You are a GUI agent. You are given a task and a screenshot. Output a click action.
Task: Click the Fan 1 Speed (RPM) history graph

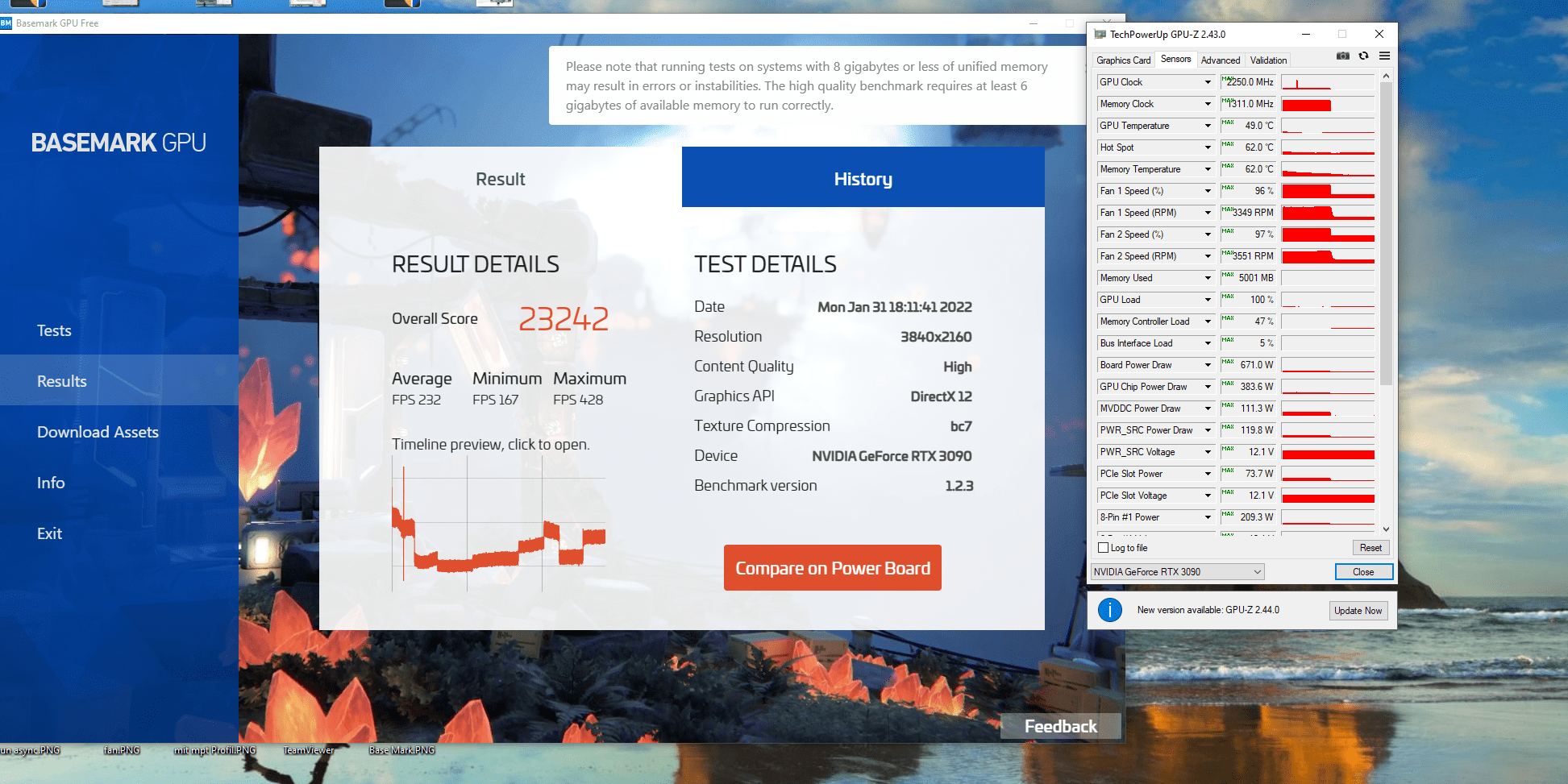click(x=1328, y=213)
